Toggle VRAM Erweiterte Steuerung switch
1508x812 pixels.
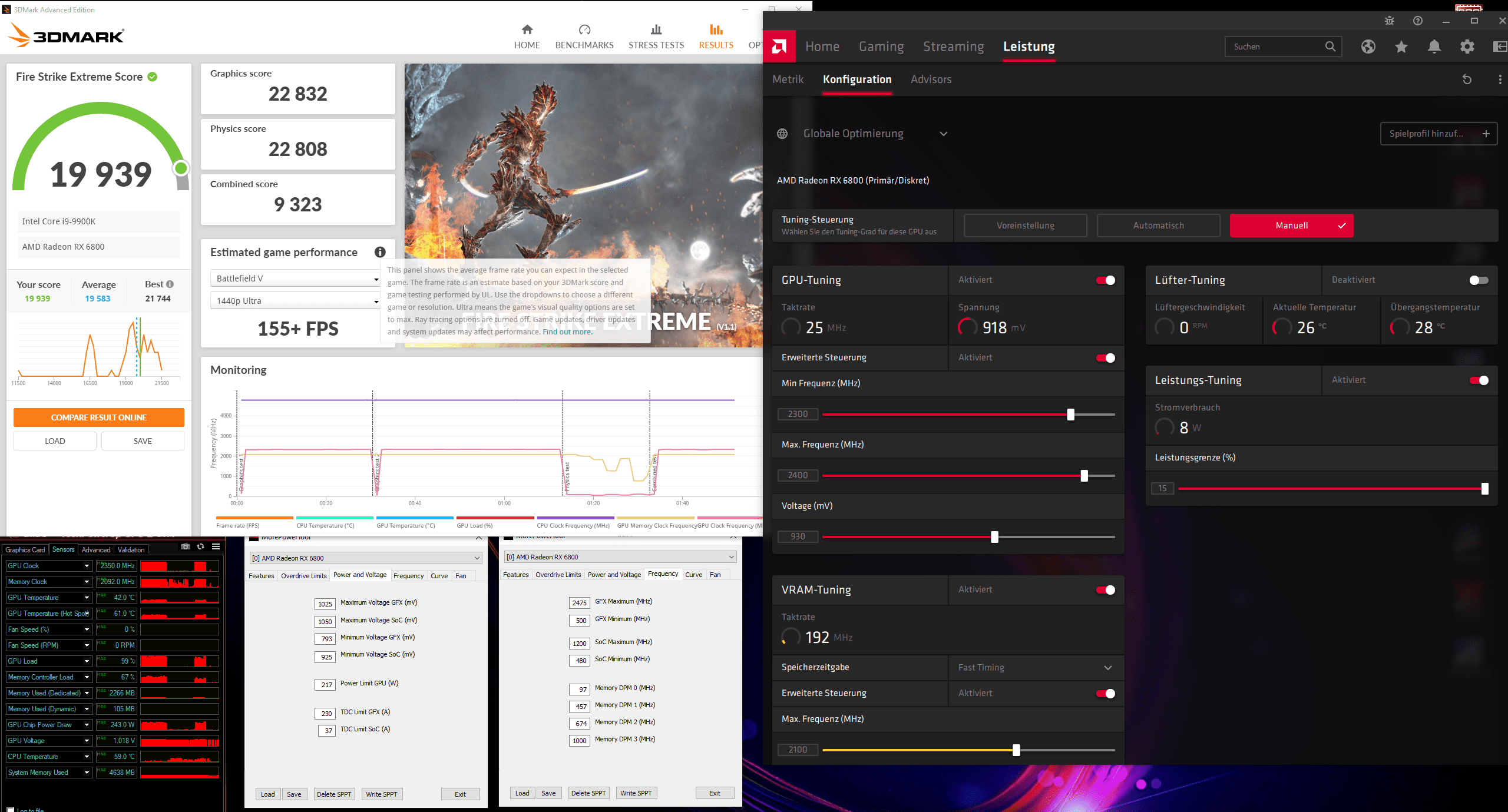pos(1106,694)
